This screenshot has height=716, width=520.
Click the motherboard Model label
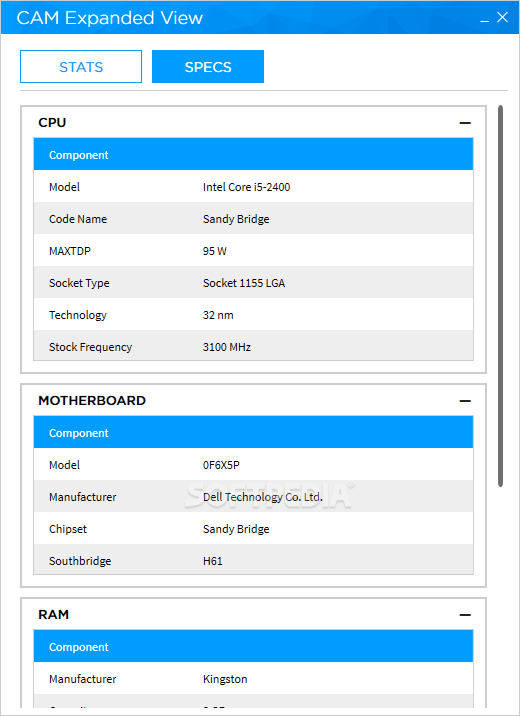coord(64,465)
